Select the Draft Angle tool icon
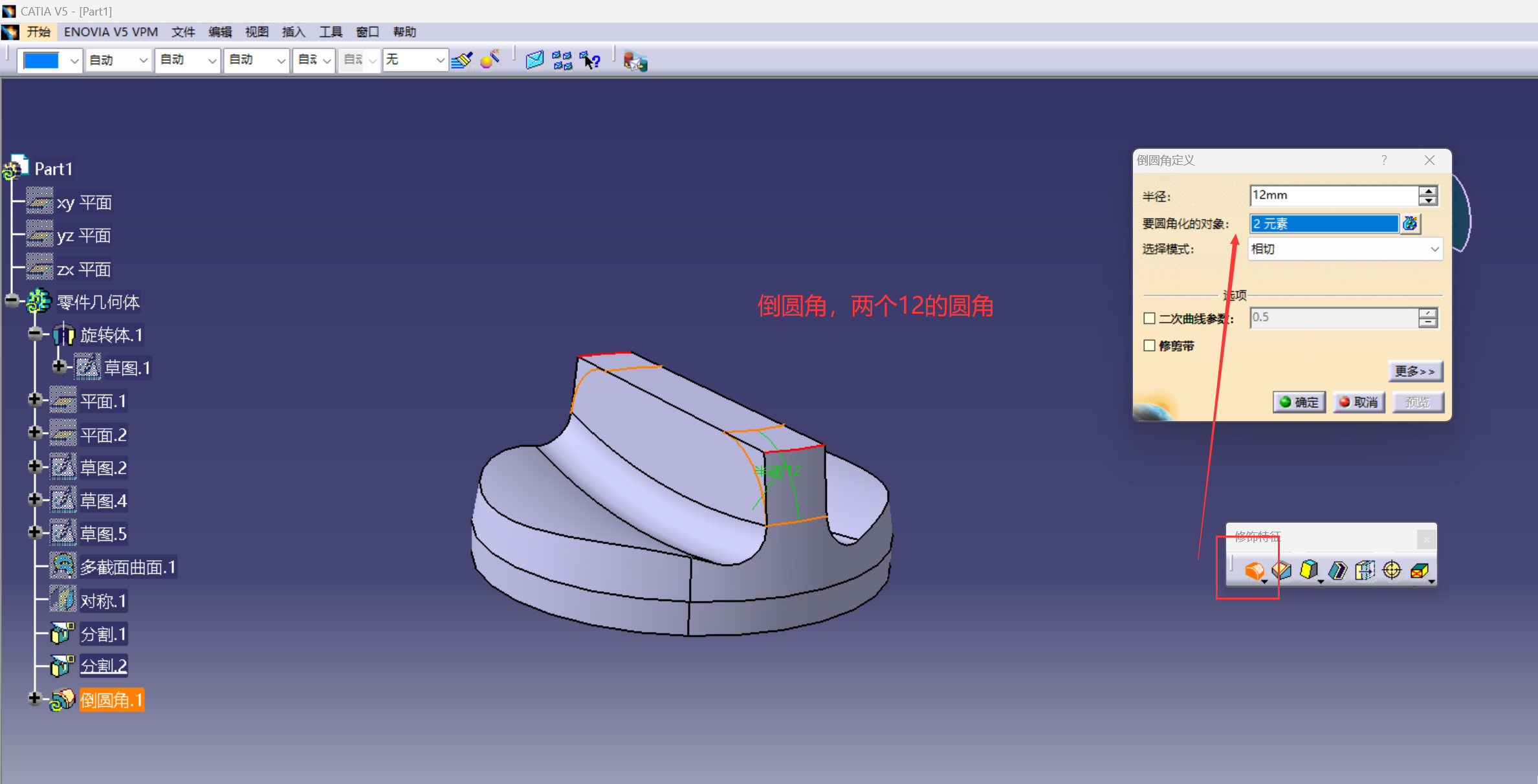 [1308, 571]
